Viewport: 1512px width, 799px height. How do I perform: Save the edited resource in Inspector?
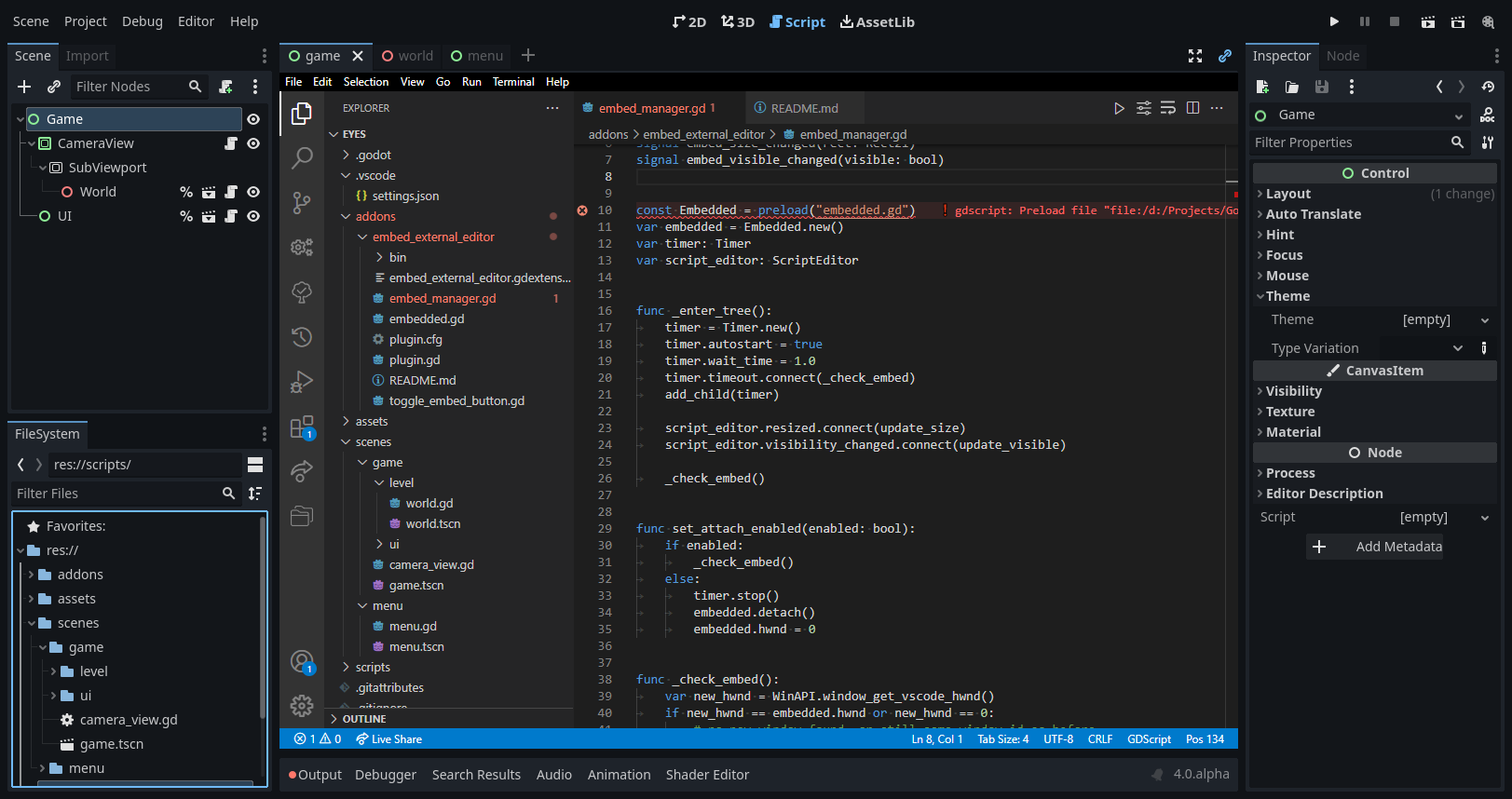1321,87
